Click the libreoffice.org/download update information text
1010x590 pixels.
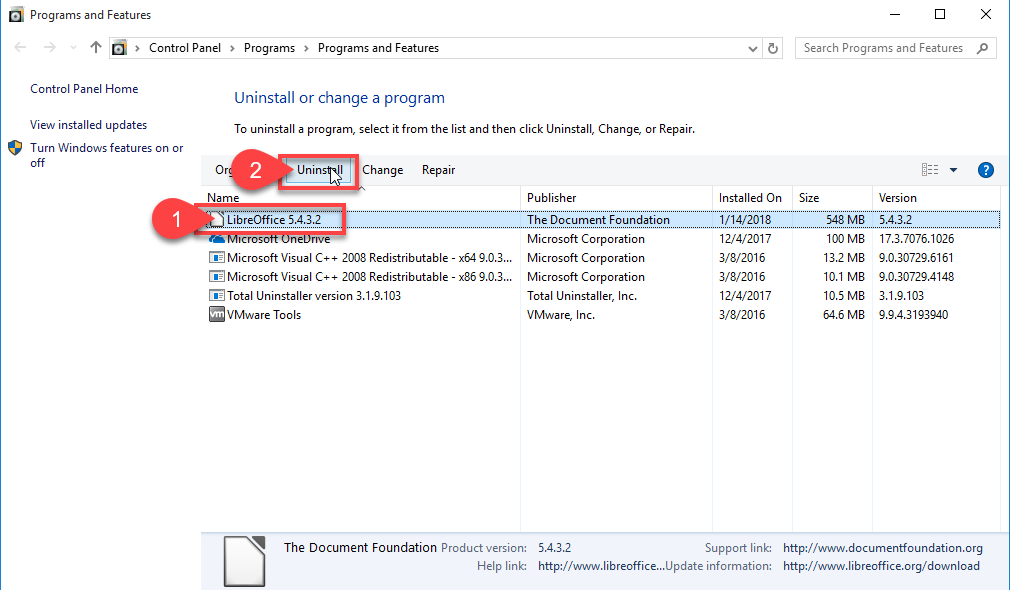881,566
